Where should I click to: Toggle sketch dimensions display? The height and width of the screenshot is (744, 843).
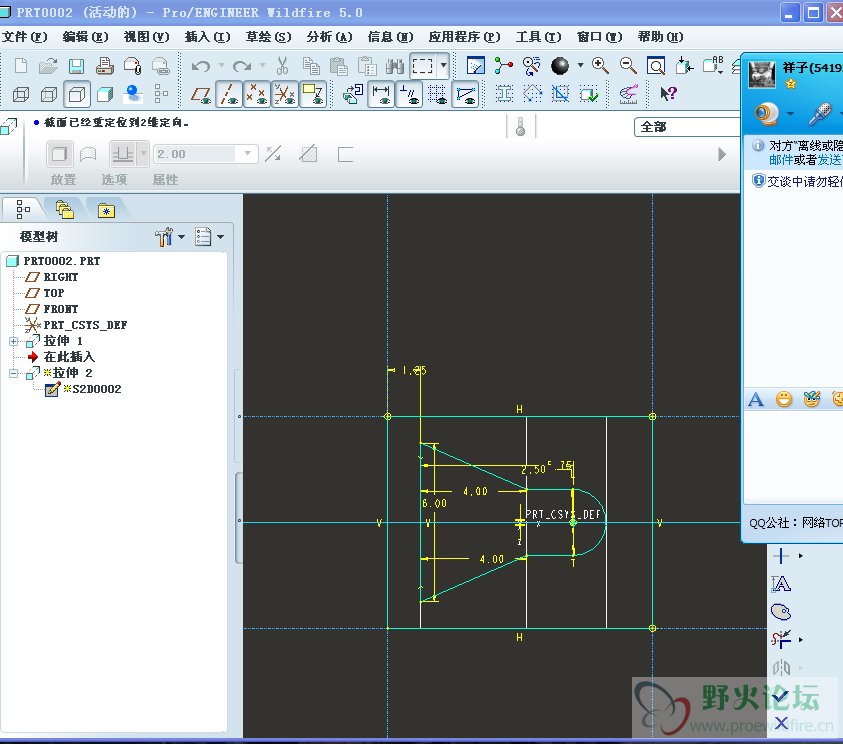pos(381,94)
